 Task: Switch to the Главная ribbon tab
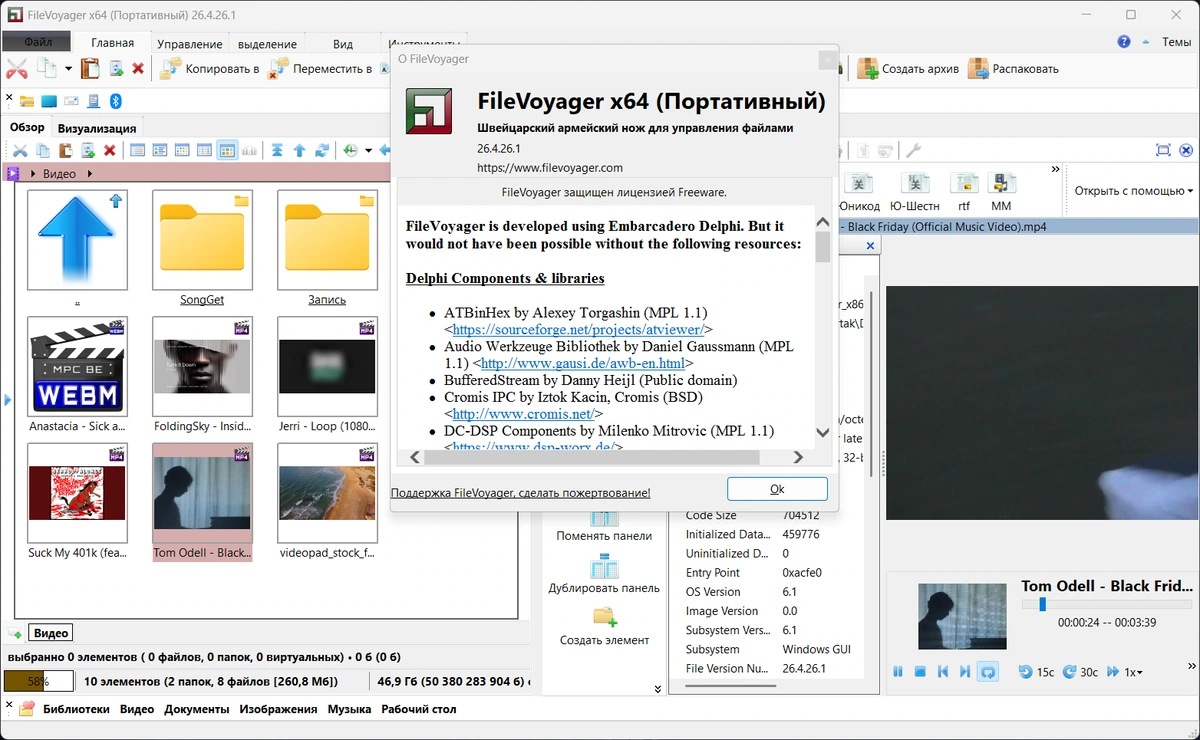(x=112, y=43)
